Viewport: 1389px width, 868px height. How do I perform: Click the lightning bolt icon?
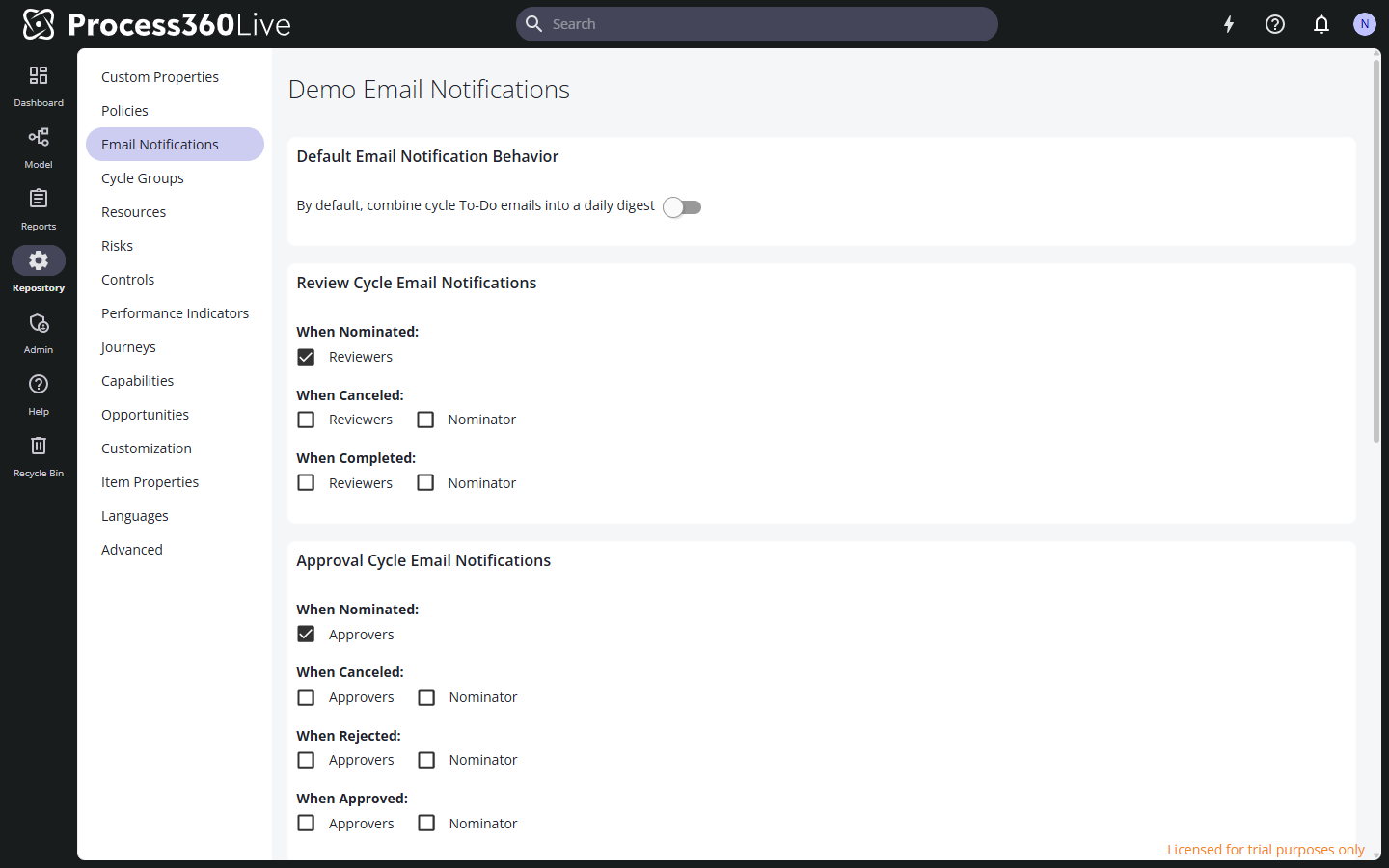pyautogui.click(x=1229, y=24)
